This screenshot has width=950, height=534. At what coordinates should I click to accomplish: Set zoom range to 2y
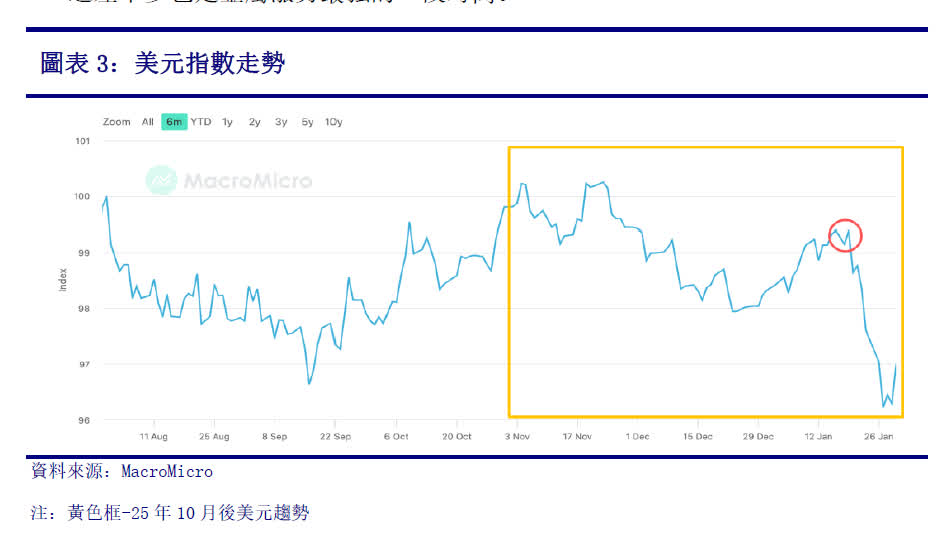pyautogui.click(x=255, y=122)
